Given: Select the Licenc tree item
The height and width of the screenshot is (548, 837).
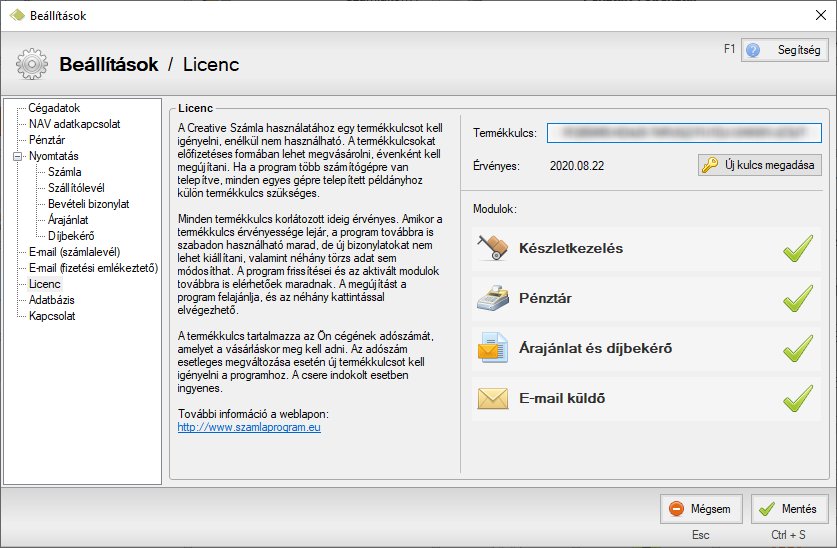Looking at the screenshot, I should [x=45, y=284].
